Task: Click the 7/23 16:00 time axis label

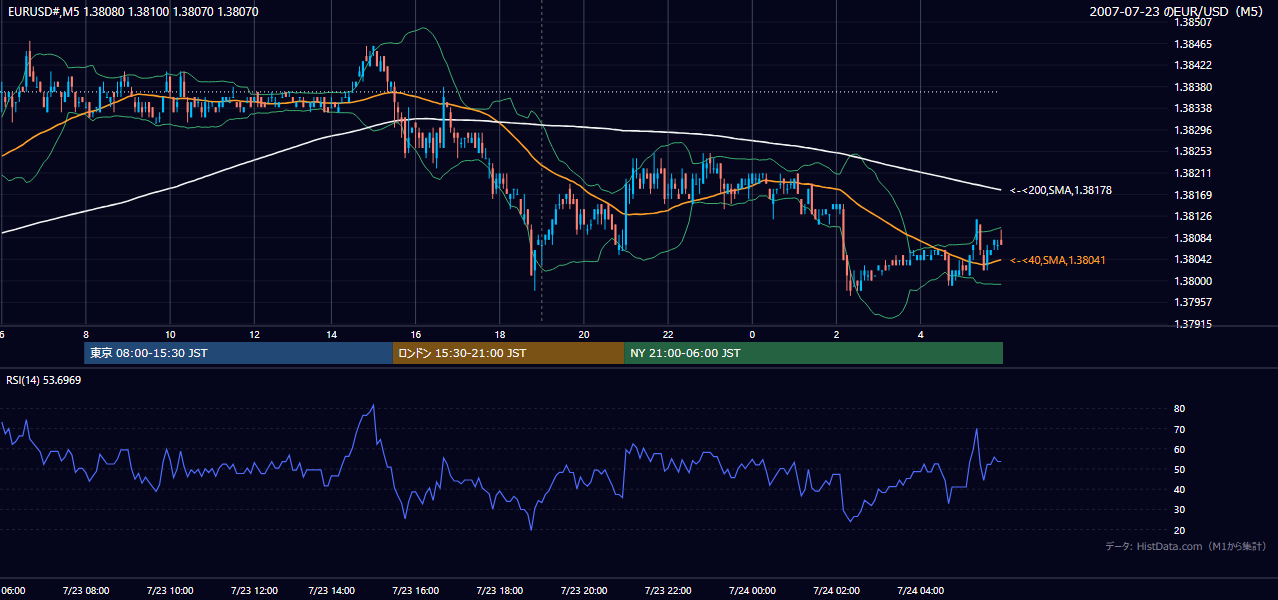Action: [415, 591]
